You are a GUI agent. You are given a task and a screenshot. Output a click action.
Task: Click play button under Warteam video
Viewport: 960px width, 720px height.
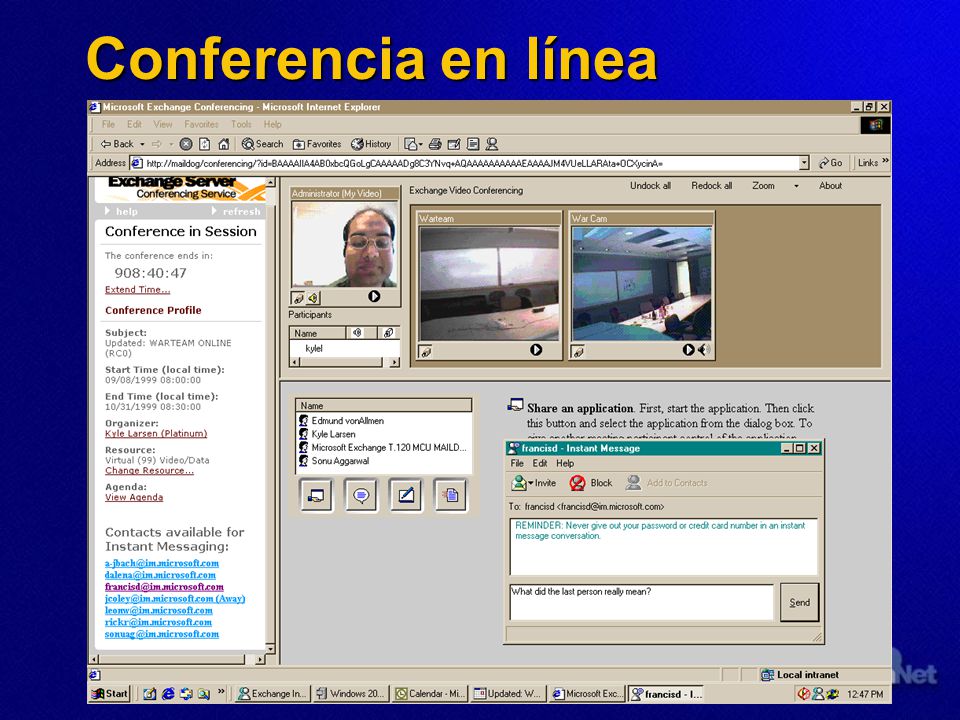tap(536, 350)
